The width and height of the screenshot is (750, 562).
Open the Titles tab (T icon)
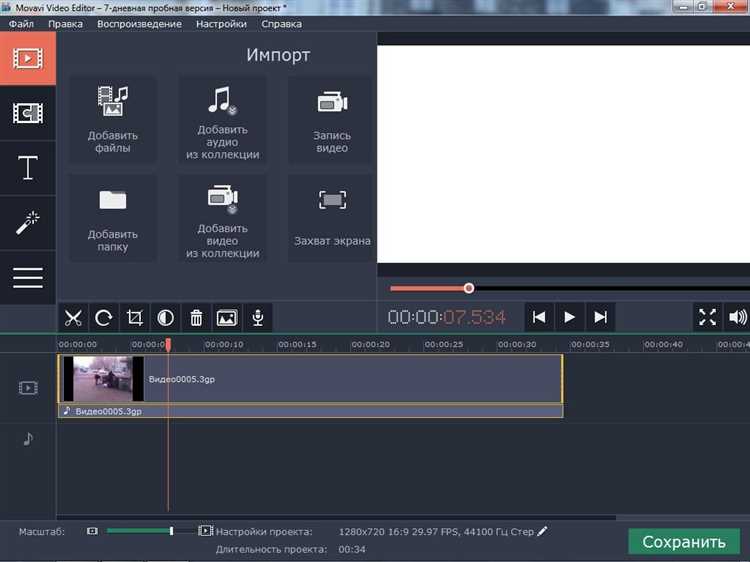[x=28, y=168]
